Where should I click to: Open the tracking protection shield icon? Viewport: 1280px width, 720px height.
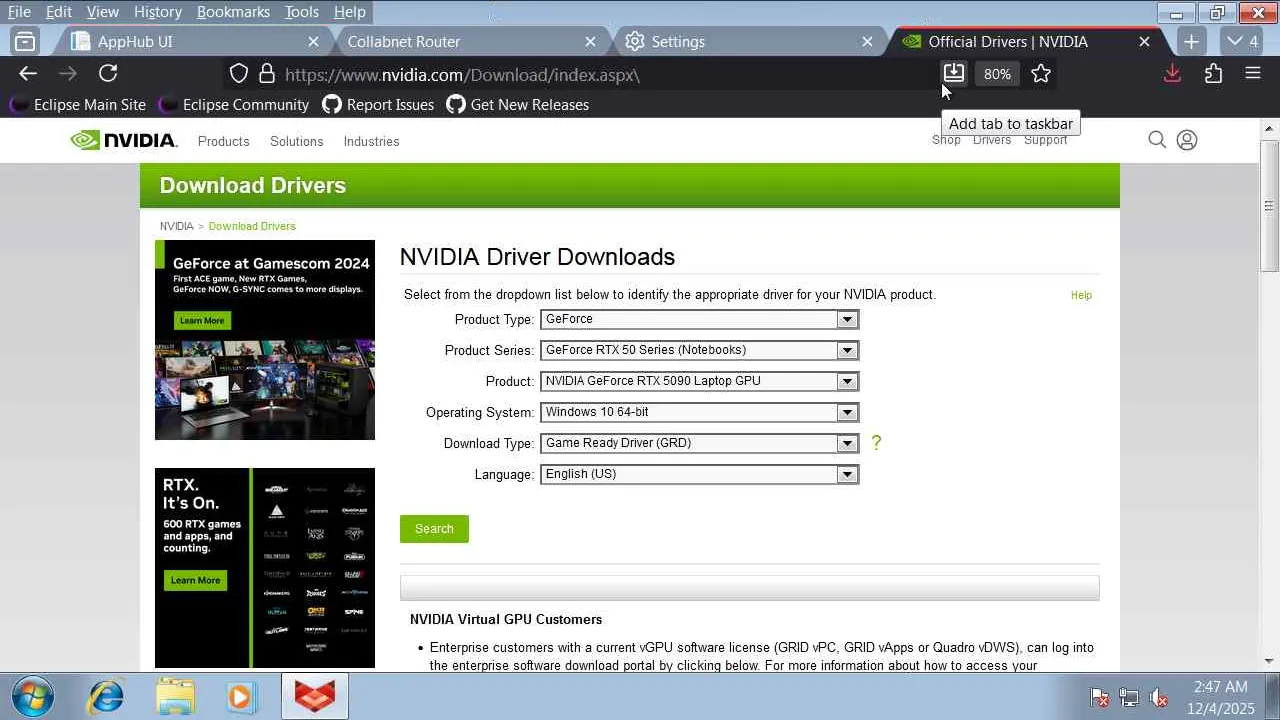[x=238, y=74]
